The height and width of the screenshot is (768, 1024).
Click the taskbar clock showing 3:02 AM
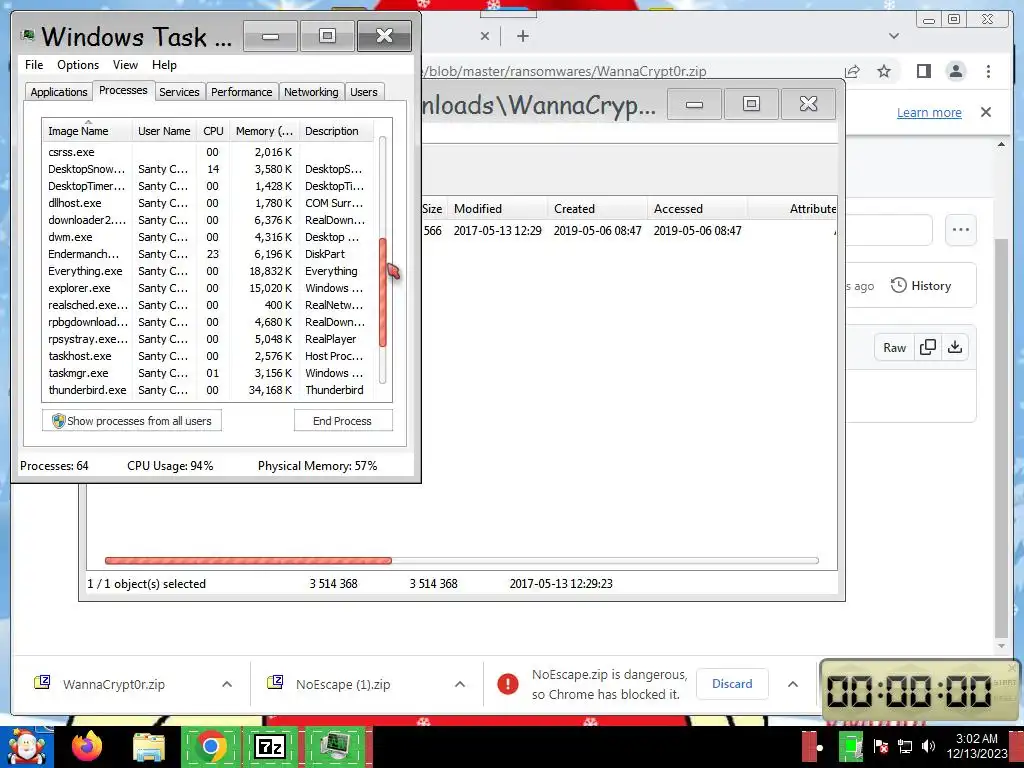(x=977, y=746)
